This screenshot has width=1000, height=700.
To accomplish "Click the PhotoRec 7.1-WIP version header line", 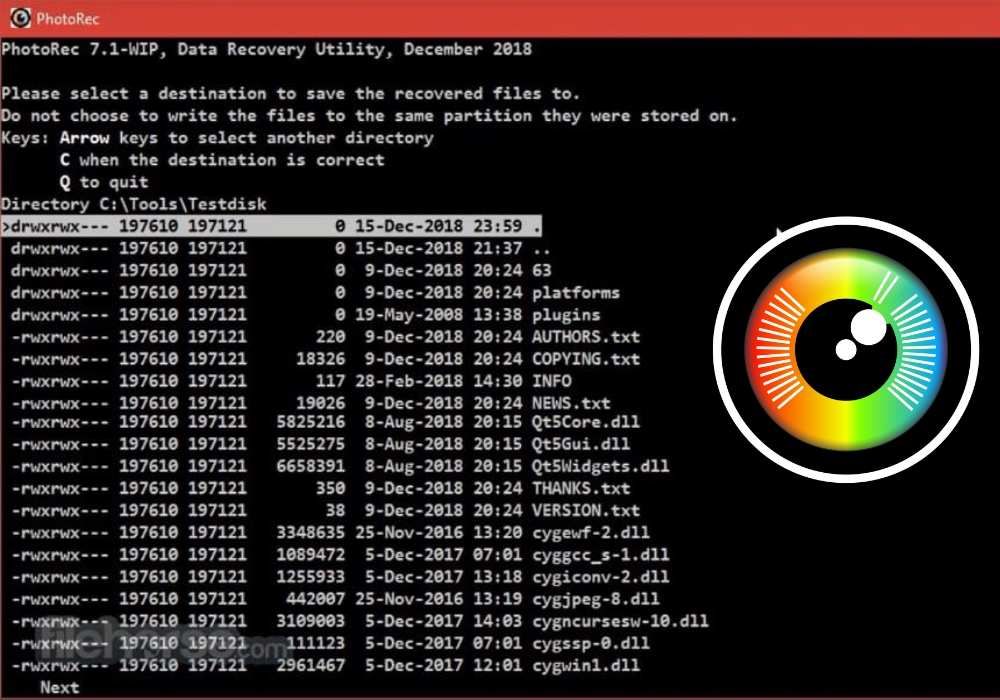I will click(x=267, y=49).
